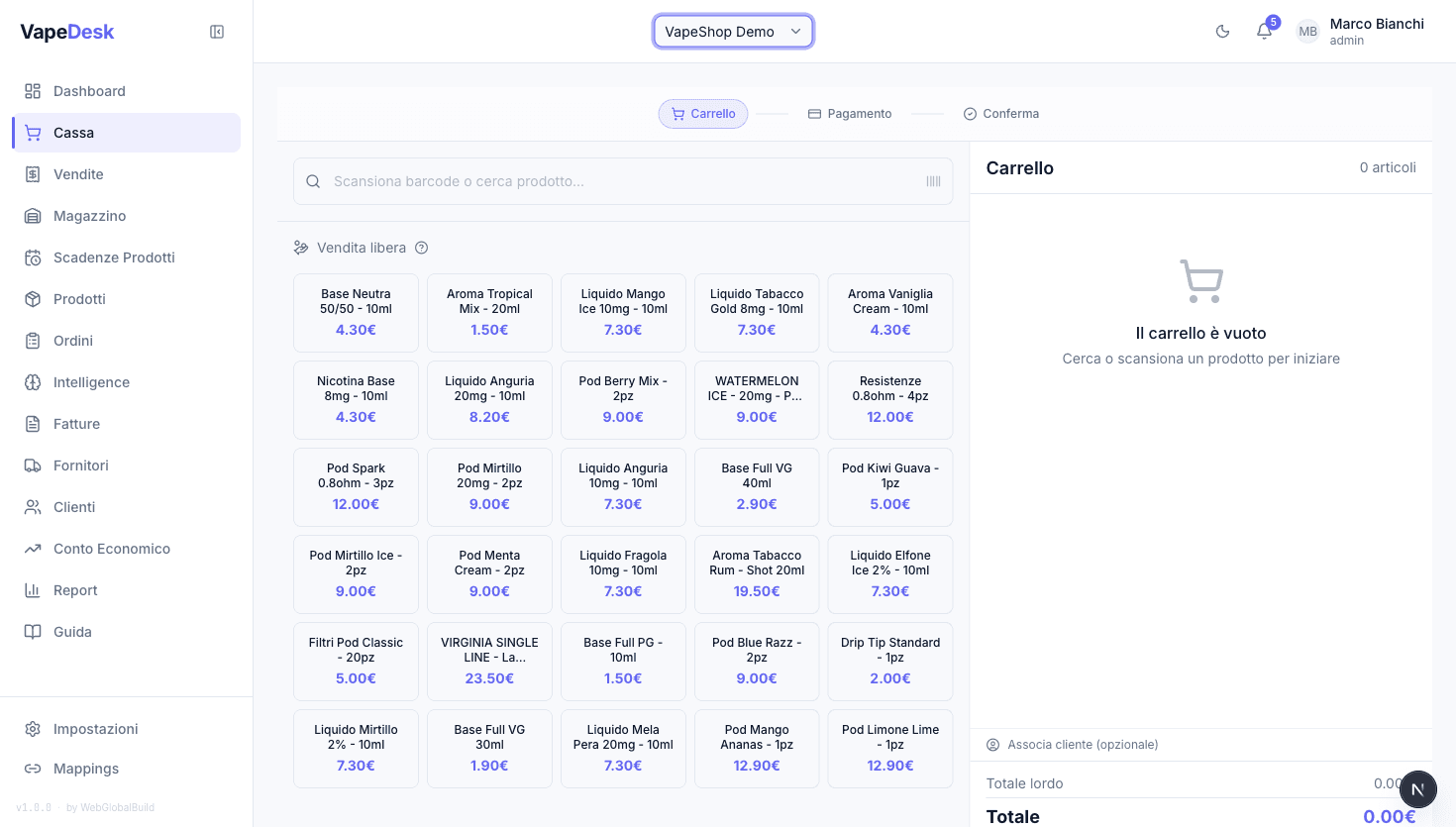The height and width of the screenshot is (827, 1456).
Task: Expand VapeShop Demo store dropdown
Action: click(733, 32)
